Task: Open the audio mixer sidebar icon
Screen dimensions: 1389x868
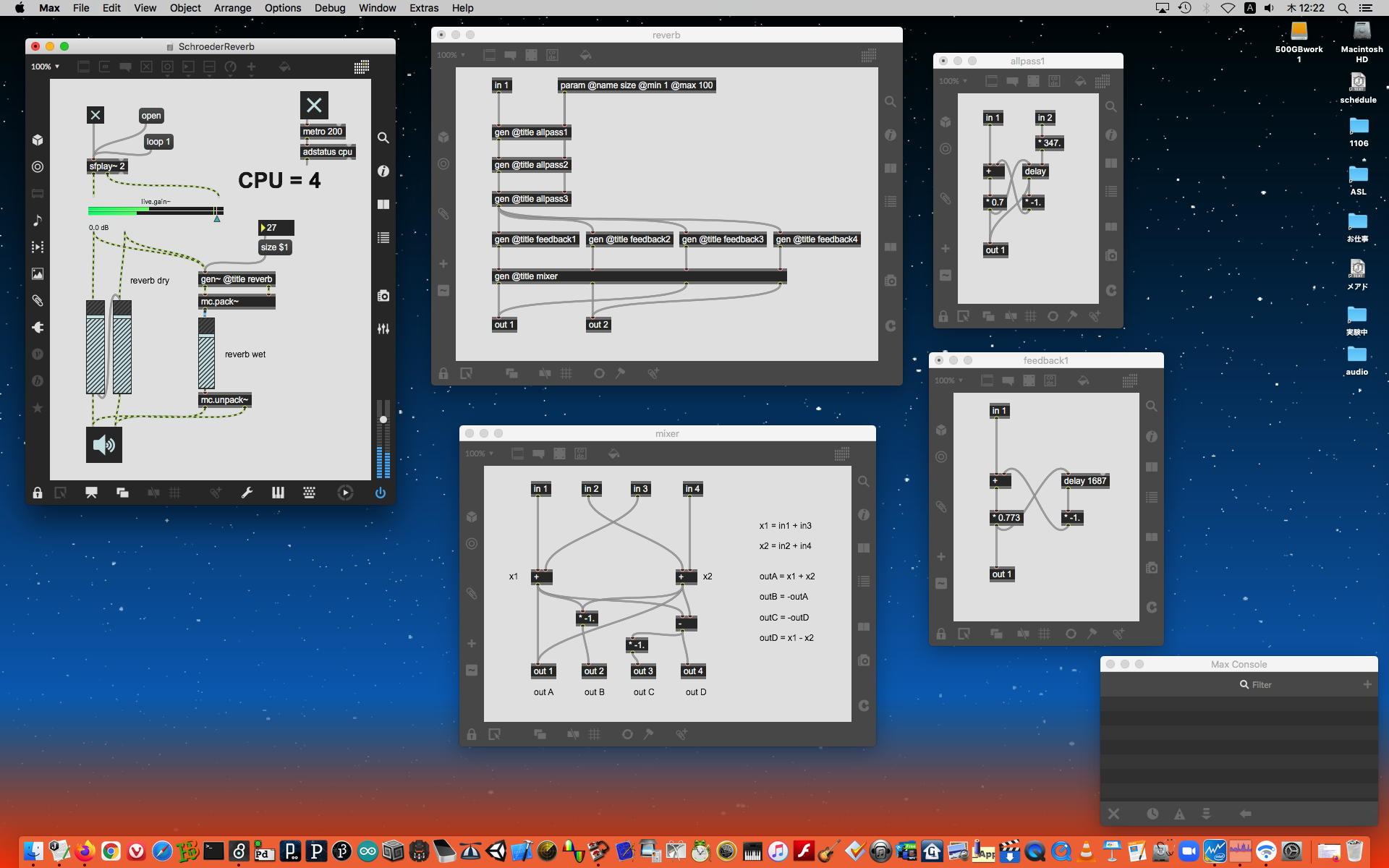Action: 383,328
